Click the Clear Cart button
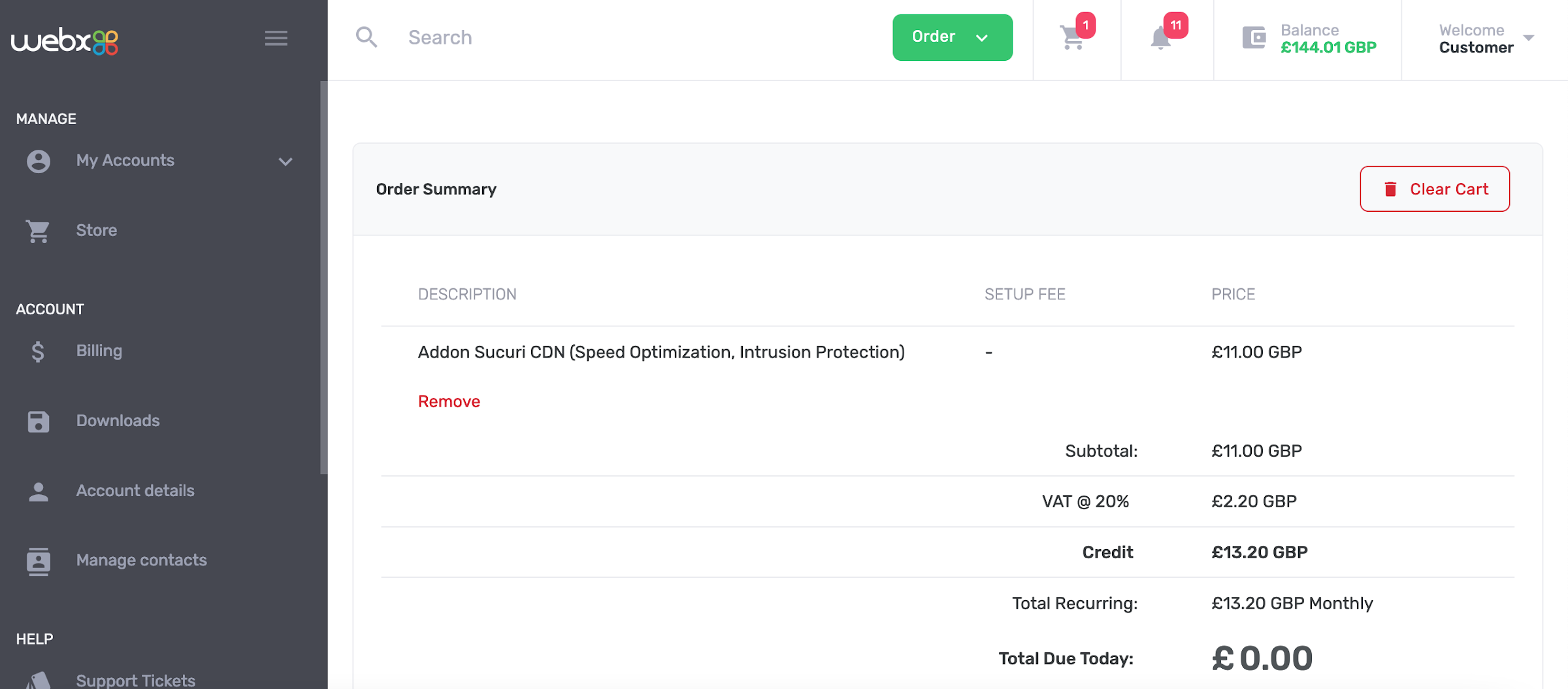1568x689 pixels. 1435,189
